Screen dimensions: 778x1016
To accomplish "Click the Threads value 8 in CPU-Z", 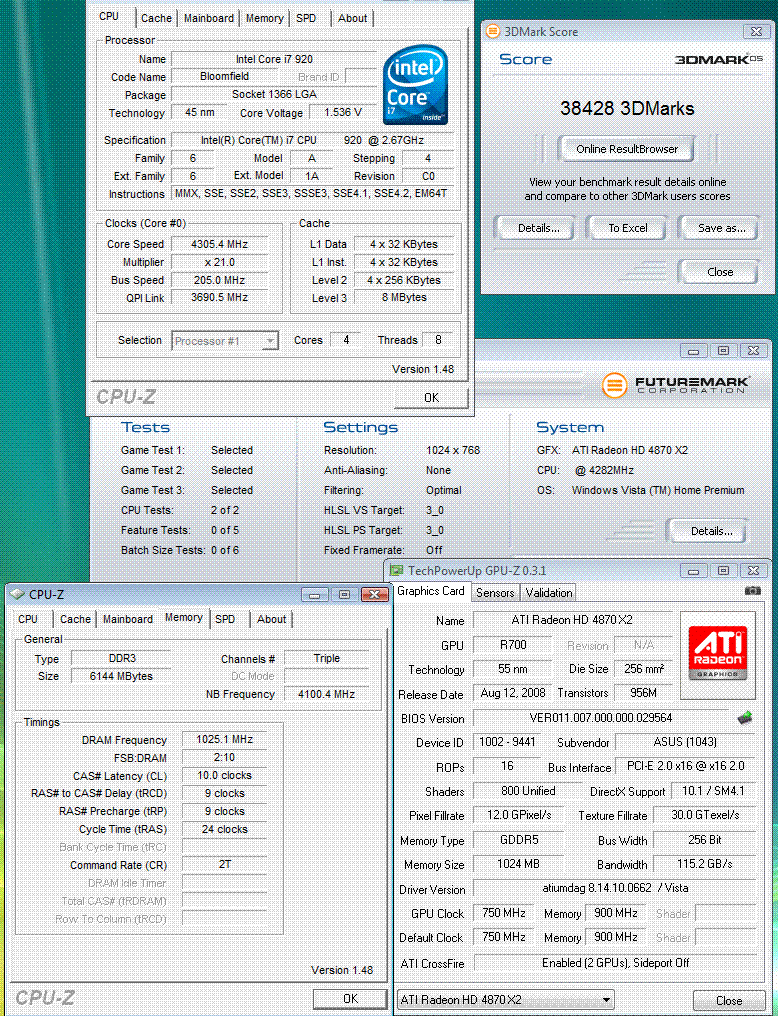I will 439,340.
